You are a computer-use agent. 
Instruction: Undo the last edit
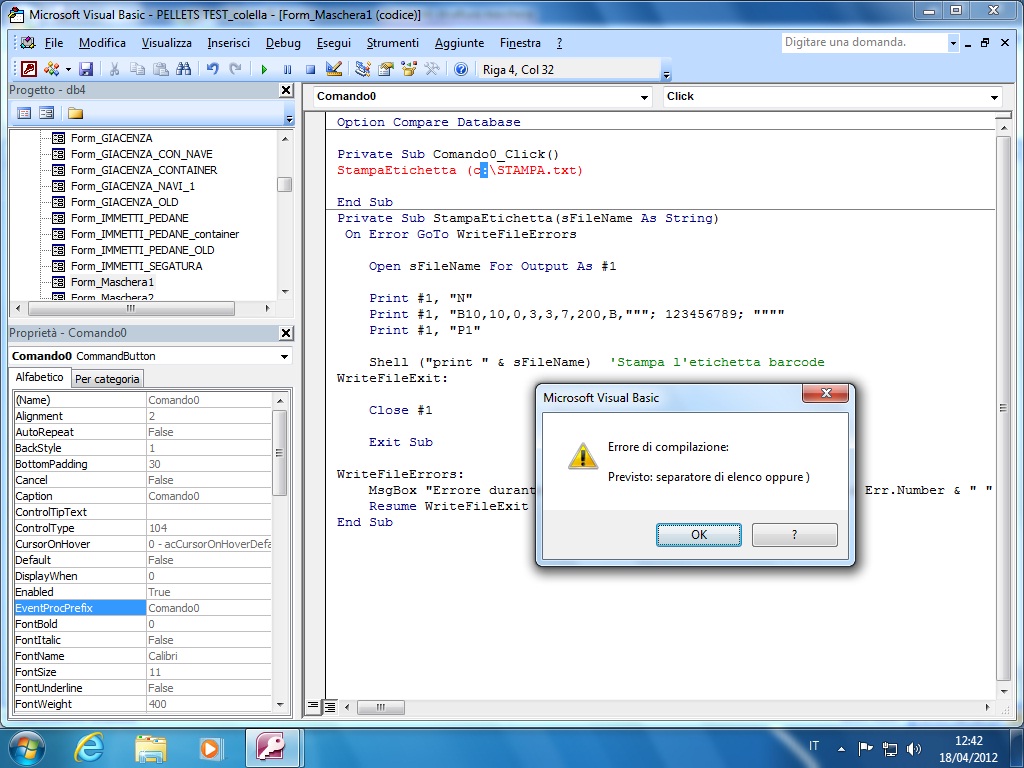tap(212, 69)
